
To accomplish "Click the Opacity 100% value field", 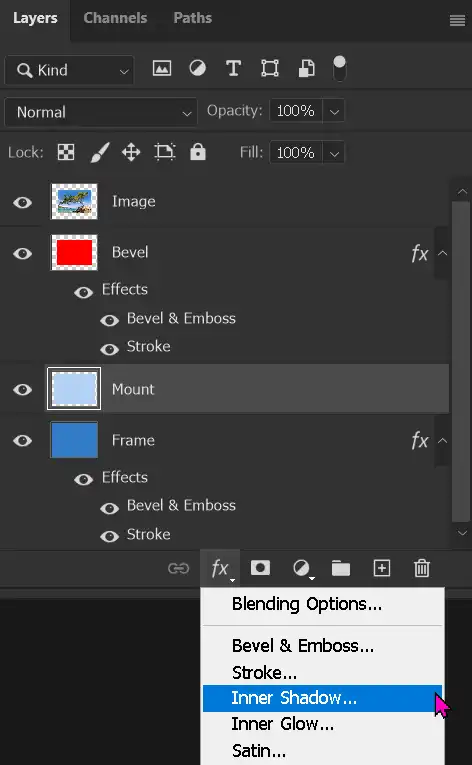I will pos(296,111).
